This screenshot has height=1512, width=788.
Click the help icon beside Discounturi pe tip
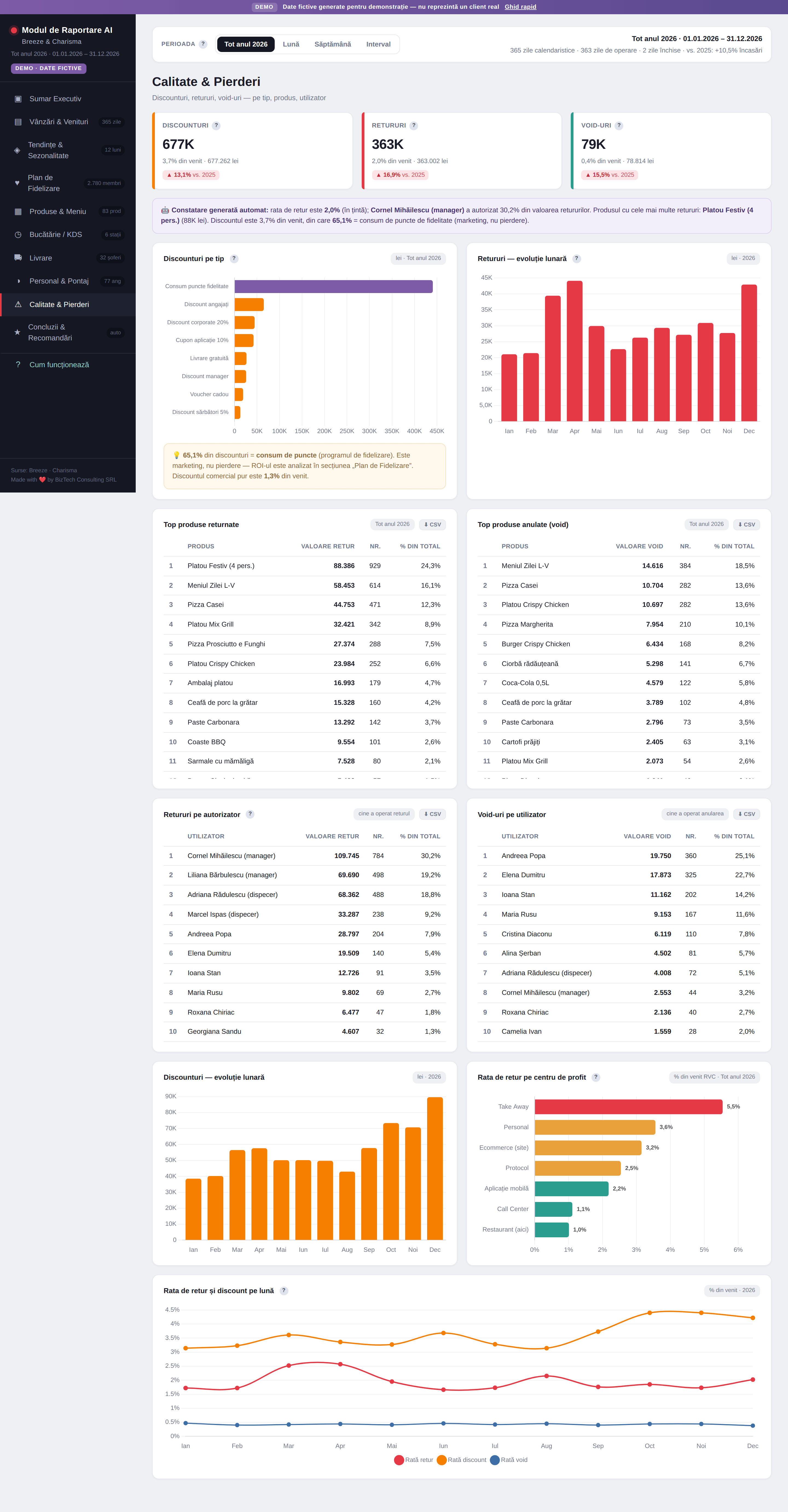pyautogui.click(x=234, y=259)
